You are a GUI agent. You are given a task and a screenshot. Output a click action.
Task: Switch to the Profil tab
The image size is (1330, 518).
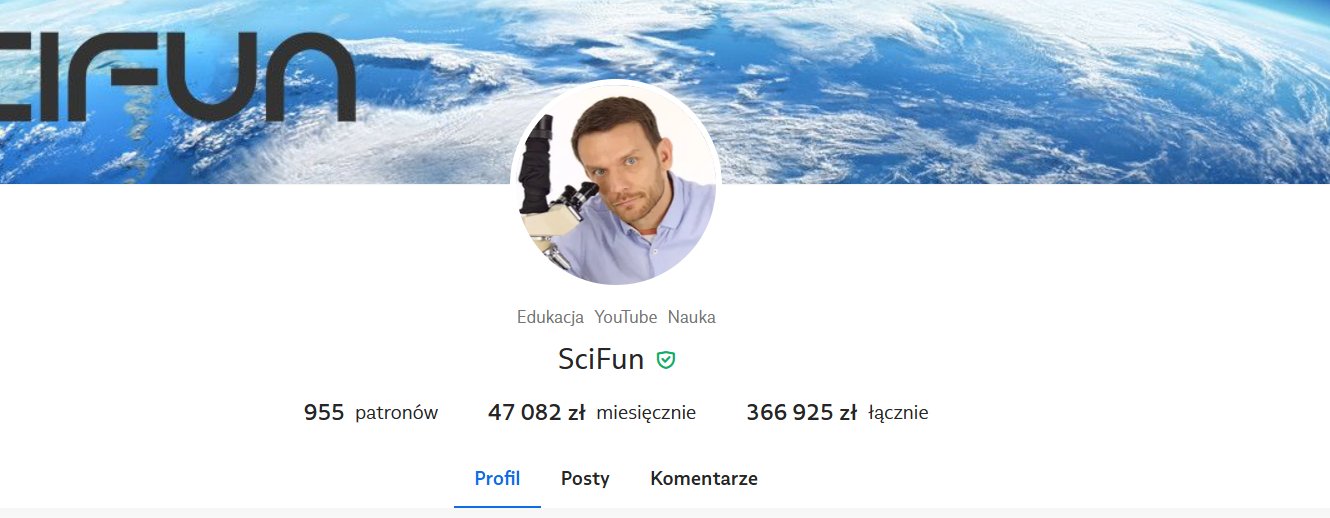click(497, 478)
